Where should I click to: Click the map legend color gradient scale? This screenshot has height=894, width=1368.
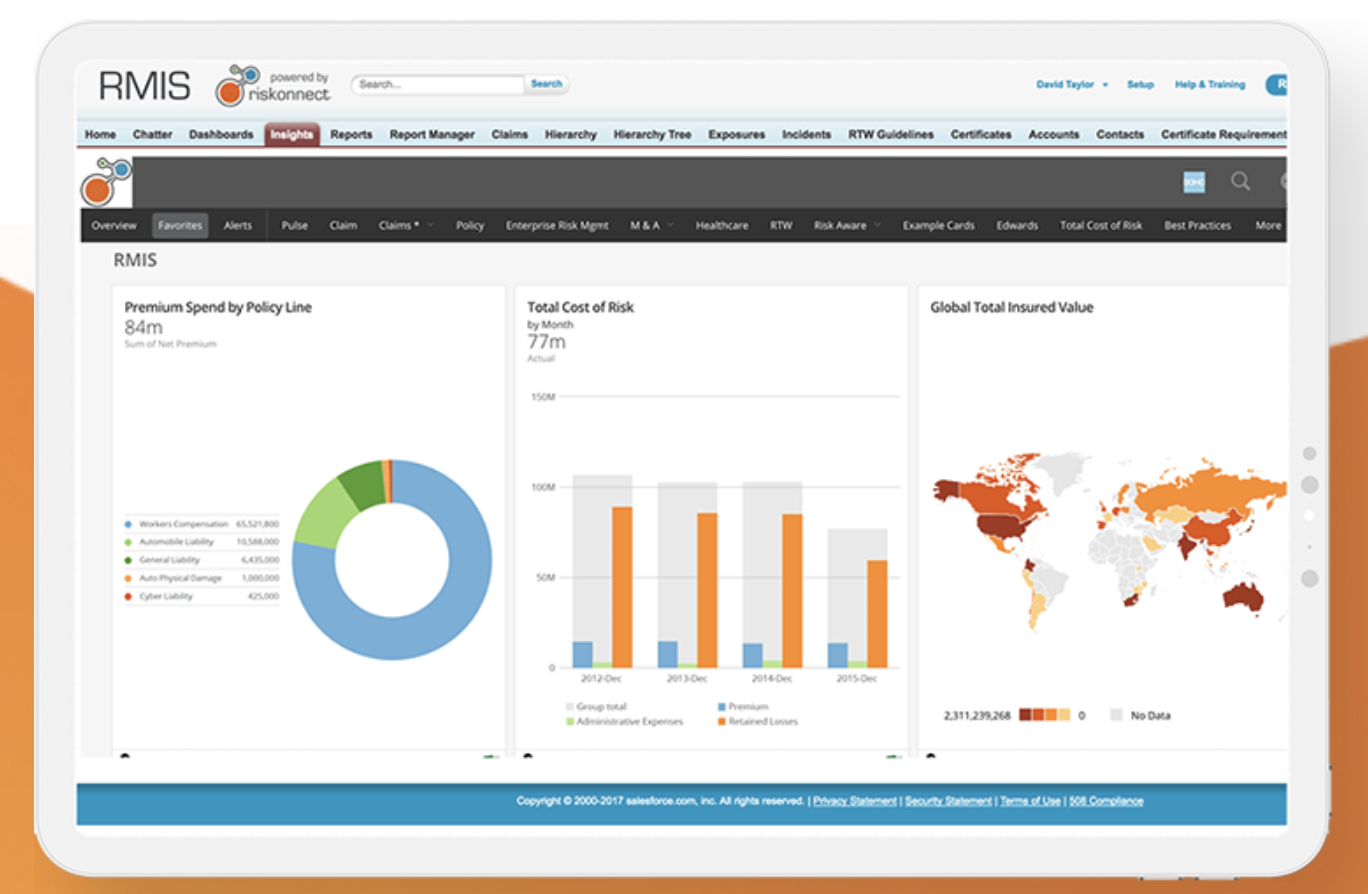1044,716
